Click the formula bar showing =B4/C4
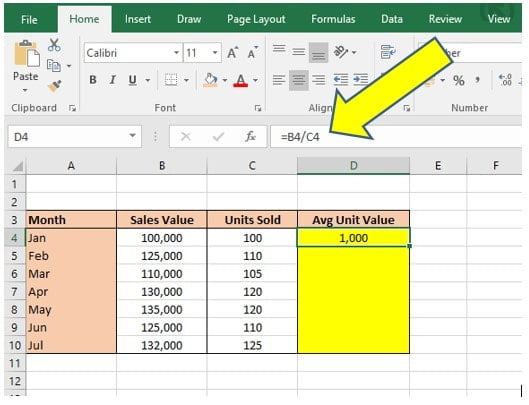The height and width of the screenshot is (405, 529). pos(396,137)
